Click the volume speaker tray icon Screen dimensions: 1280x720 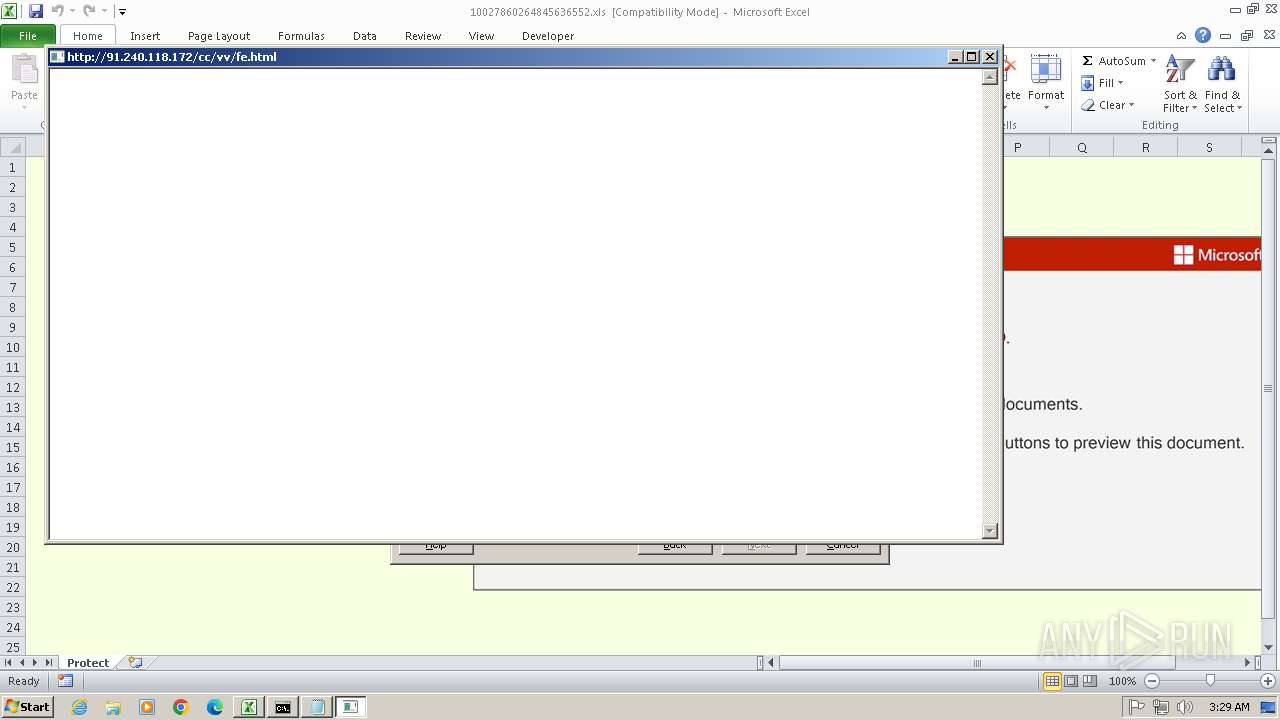[x=1185, y=707]
